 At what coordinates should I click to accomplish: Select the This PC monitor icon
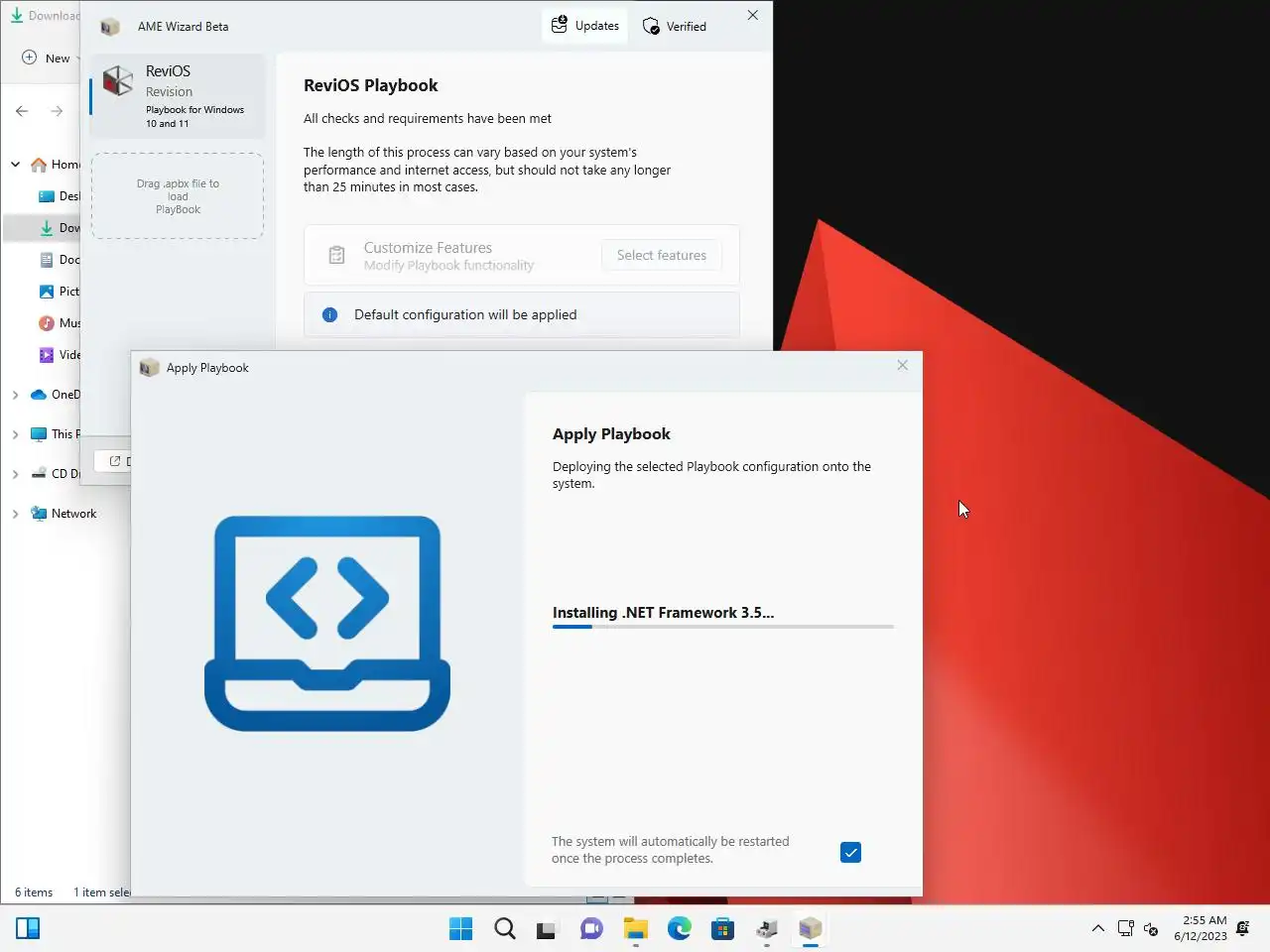coord(39,434)
